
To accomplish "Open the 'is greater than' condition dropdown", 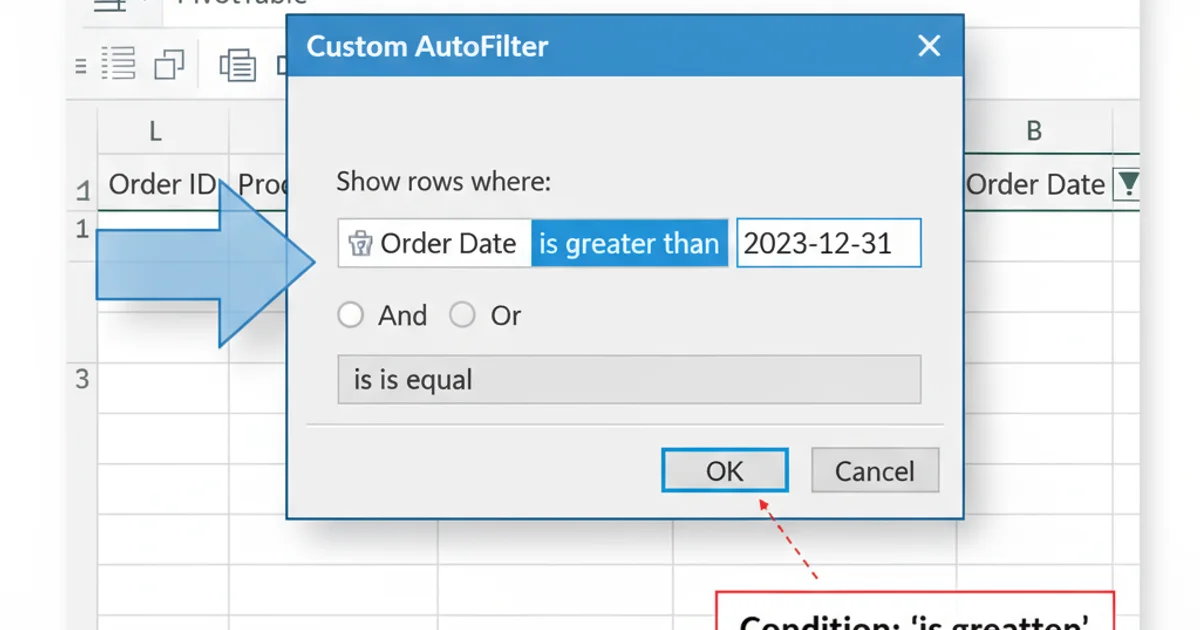I will [629, 243].
